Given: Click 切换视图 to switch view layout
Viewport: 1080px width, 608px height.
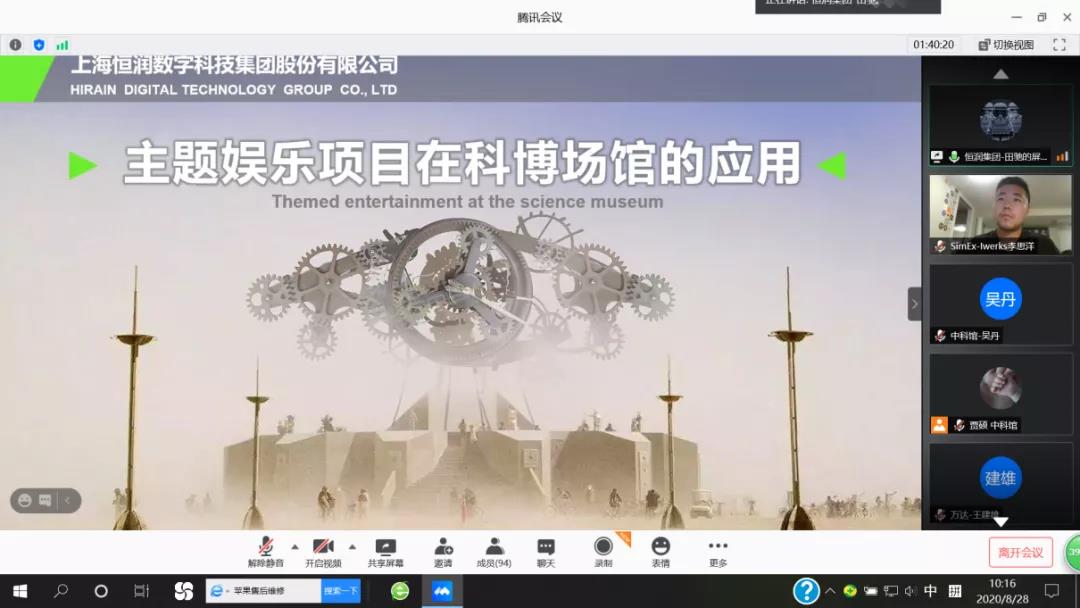Looking at the screenshot, I should tap(1006, 45).
